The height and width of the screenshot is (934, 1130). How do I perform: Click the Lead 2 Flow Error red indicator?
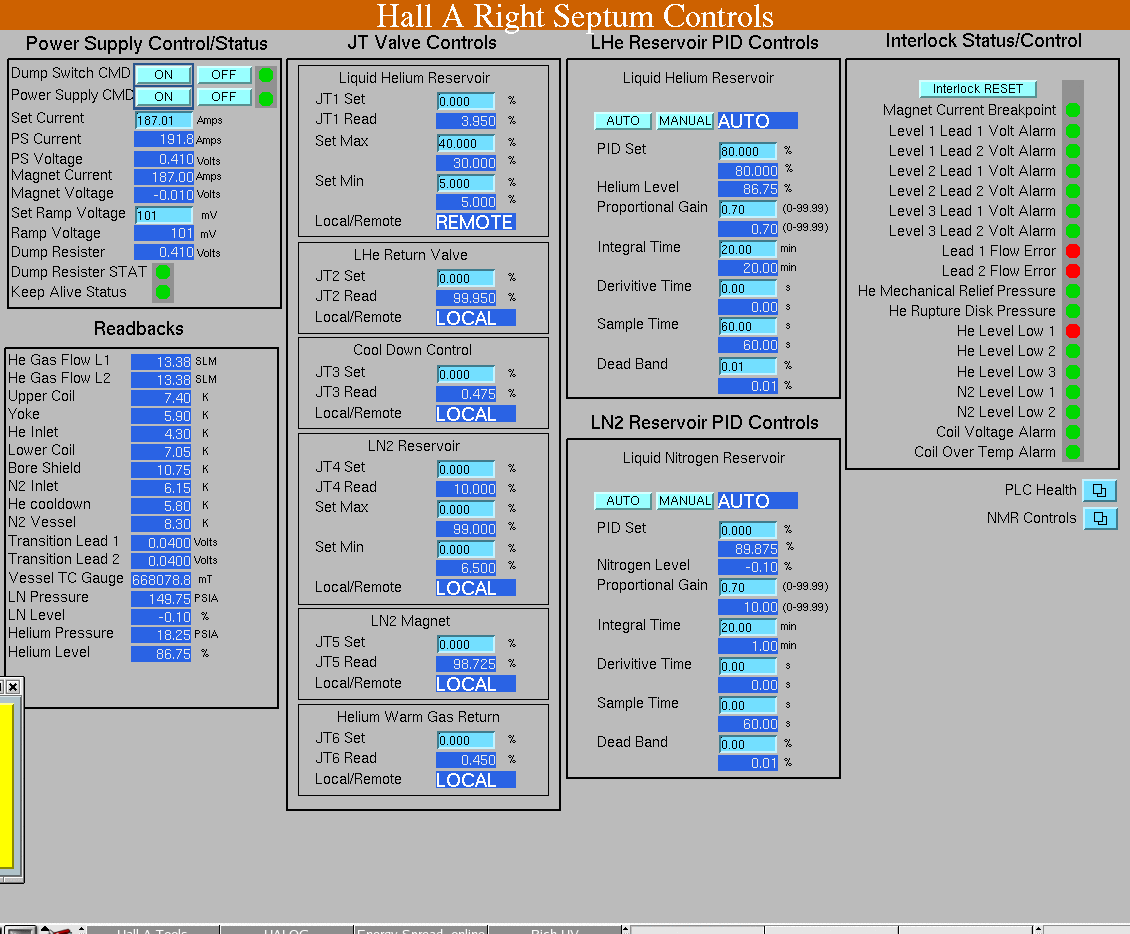(1072, 271)
